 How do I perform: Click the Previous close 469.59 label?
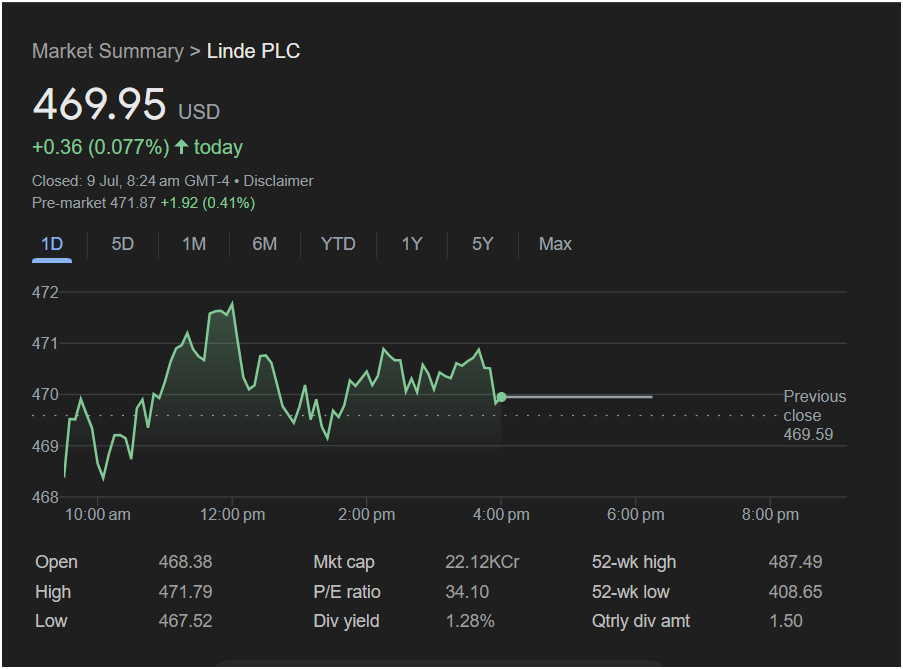pyautogui.click(x=814, y=415)
